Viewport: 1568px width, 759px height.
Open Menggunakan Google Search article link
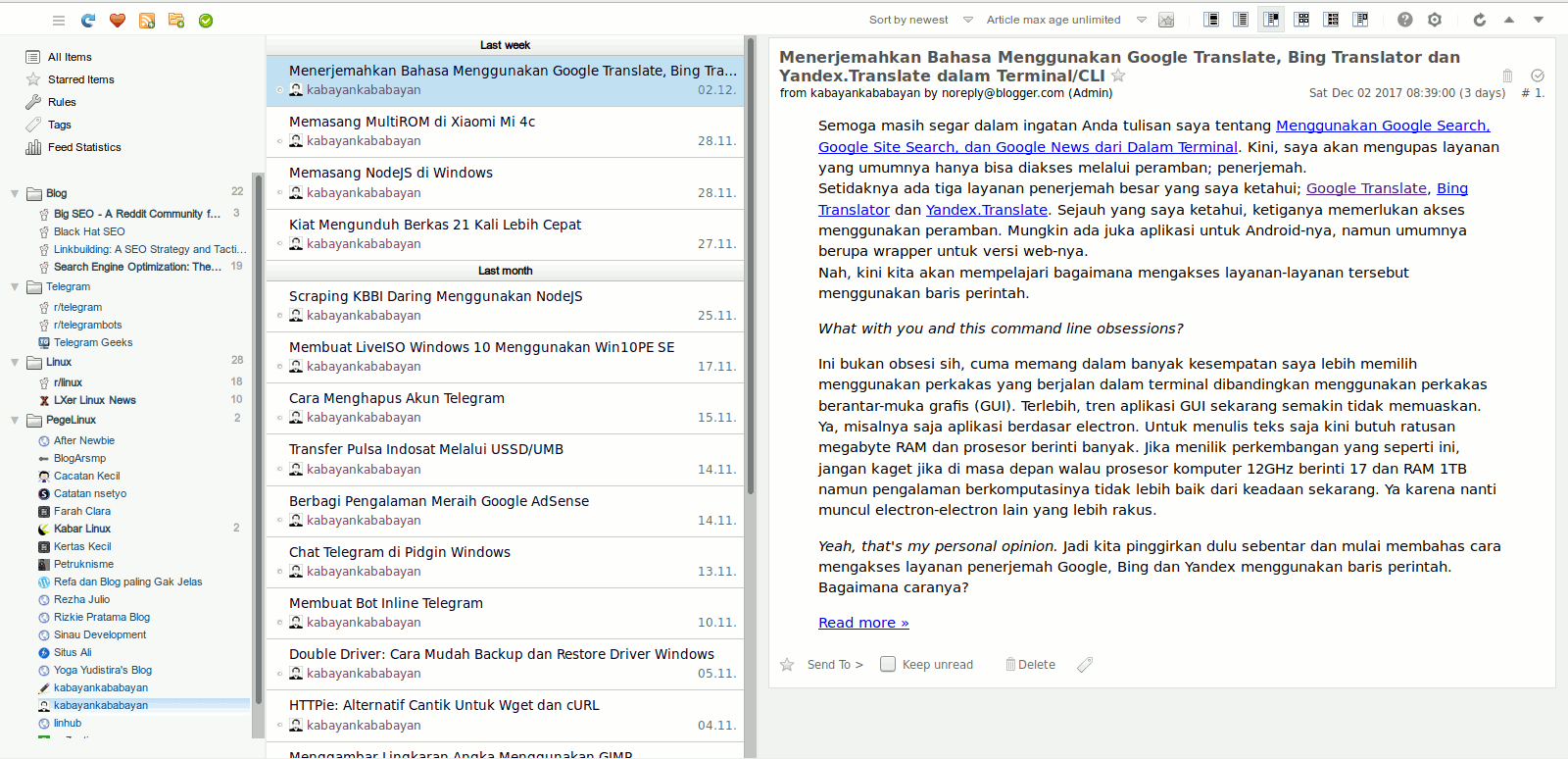click(1383, 126)
